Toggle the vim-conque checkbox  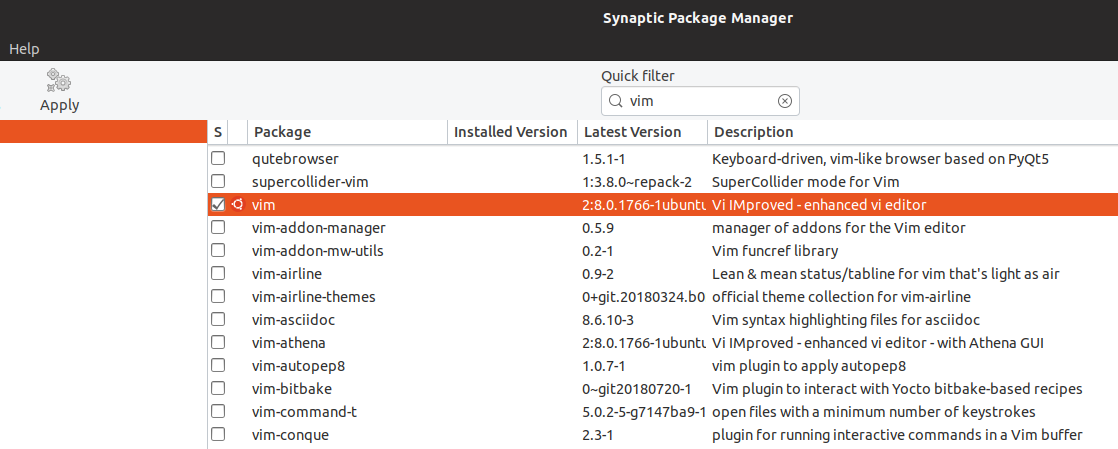218,434
